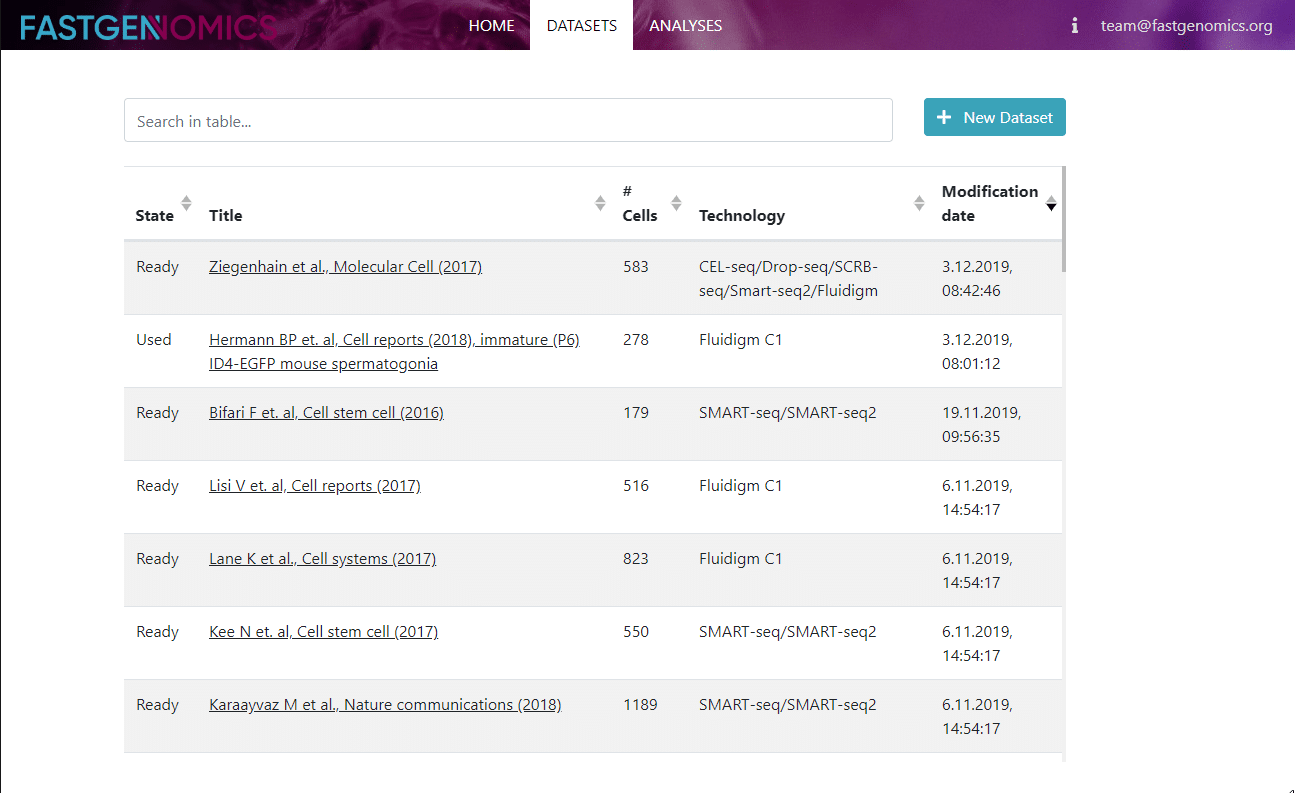Sort by number of Cells arrows

click(x=676, y=203)
